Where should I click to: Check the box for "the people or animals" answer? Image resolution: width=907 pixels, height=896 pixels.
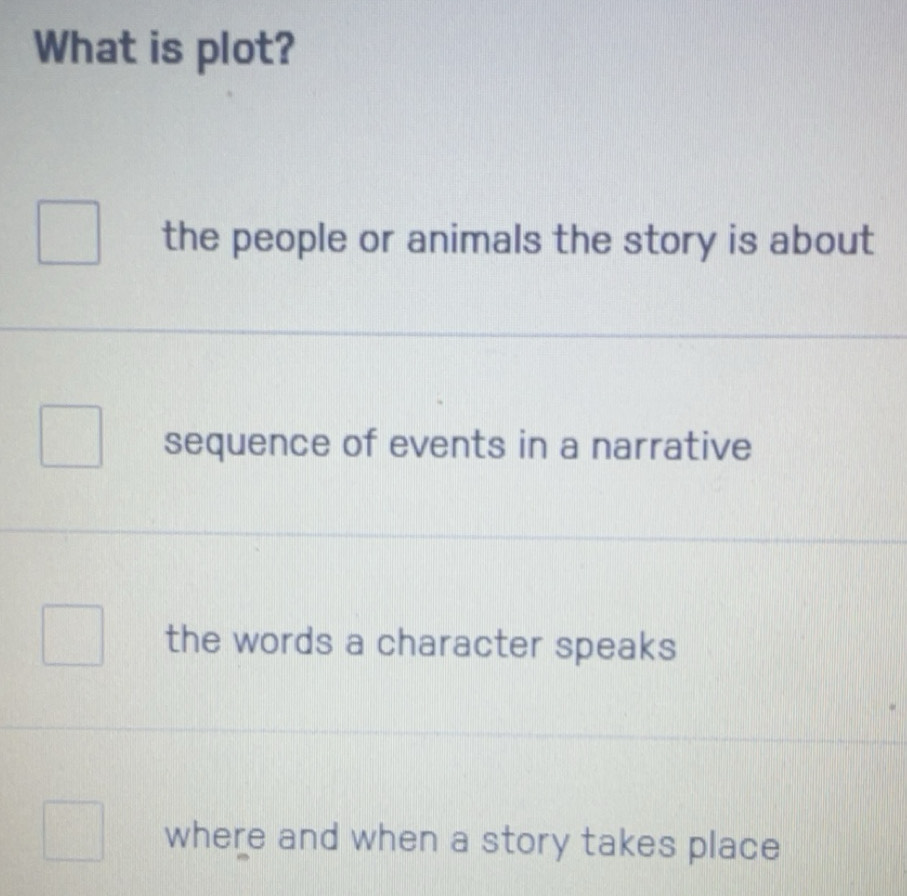(x=69, y=231)
